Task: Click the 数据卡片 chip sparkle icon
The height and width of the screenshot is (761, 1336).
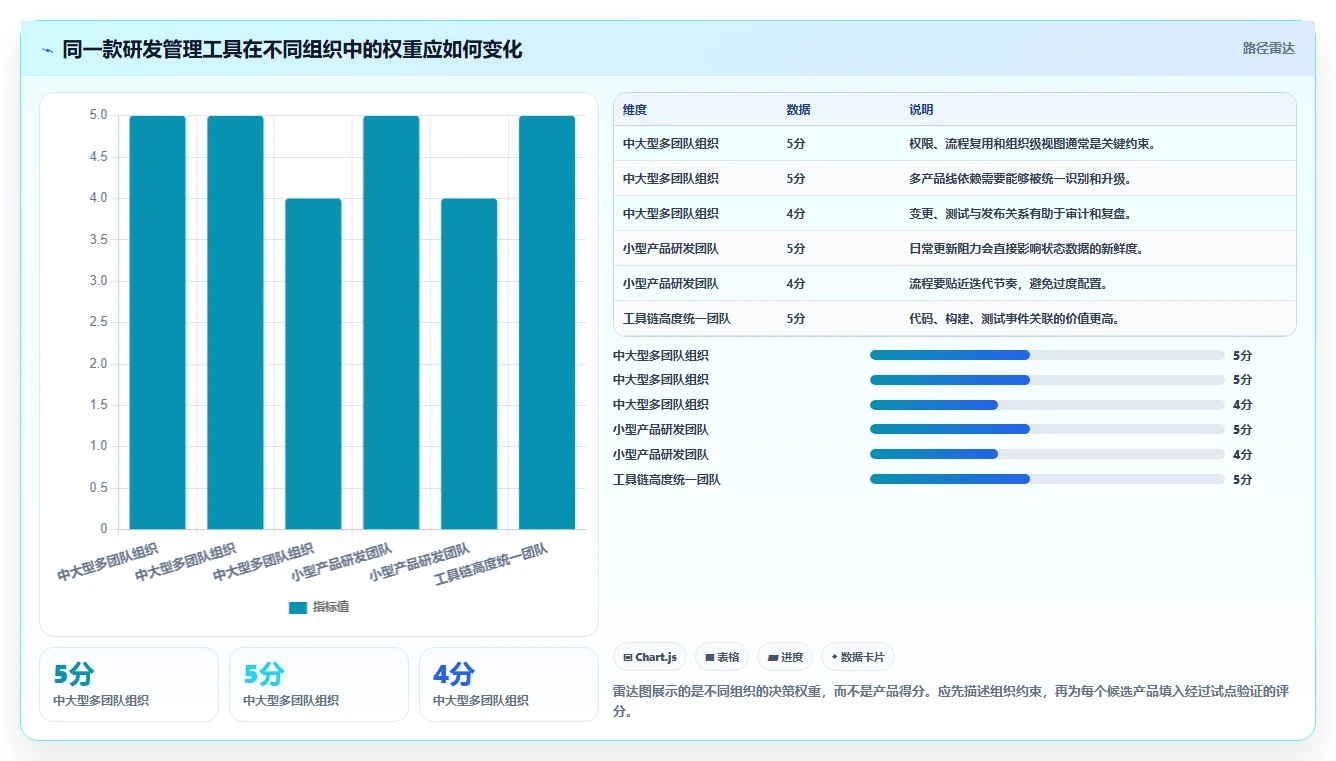Action: pyautogui.click(x=834, y=657)
